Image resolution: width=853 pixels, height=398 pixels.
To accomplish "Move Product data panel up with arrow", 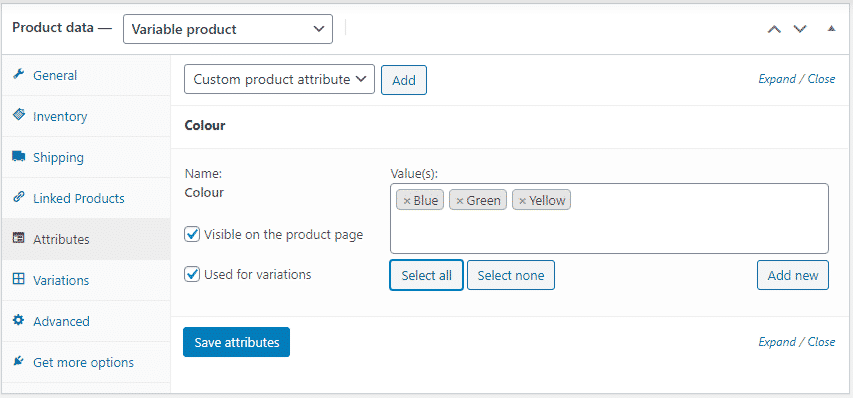I will (x=774, y=29).
